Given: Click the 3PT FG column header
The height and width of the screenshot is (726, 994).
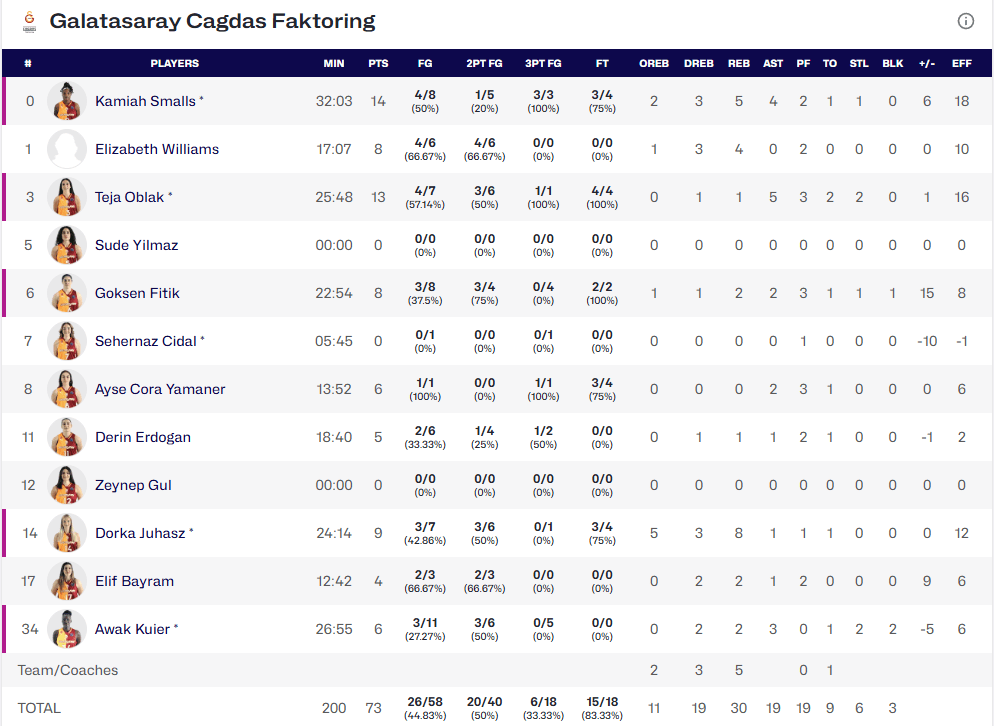Looking at the screenshot, I should pos(543,63).
